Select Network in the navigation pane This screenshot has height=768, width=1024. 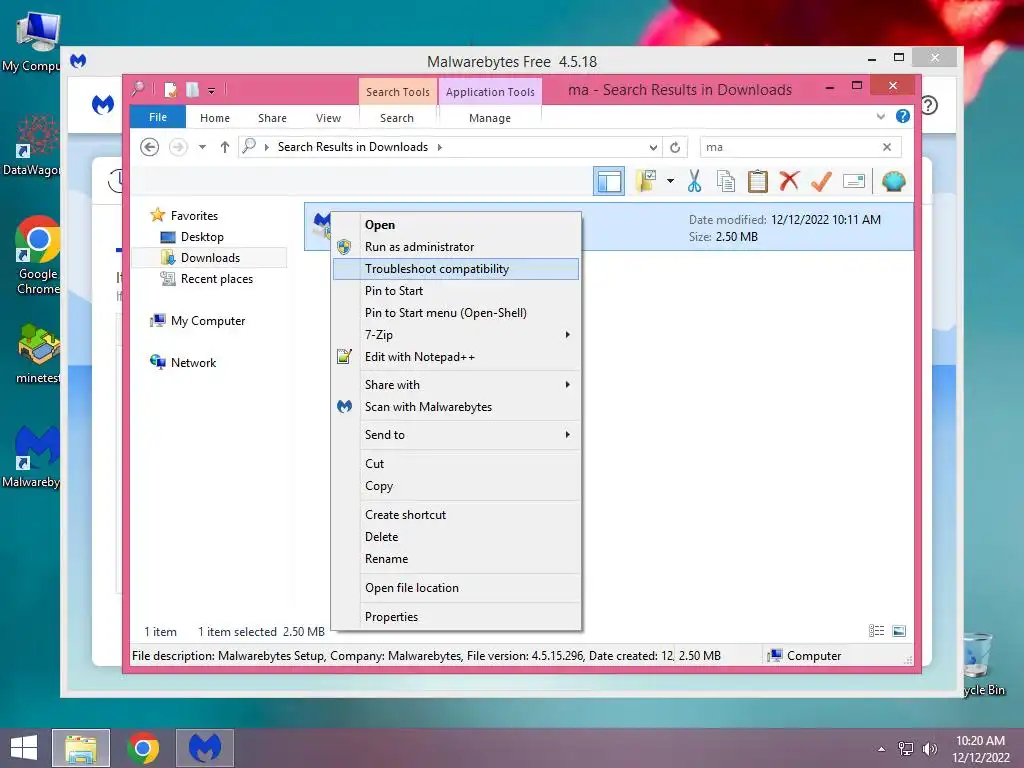point(184,362)
